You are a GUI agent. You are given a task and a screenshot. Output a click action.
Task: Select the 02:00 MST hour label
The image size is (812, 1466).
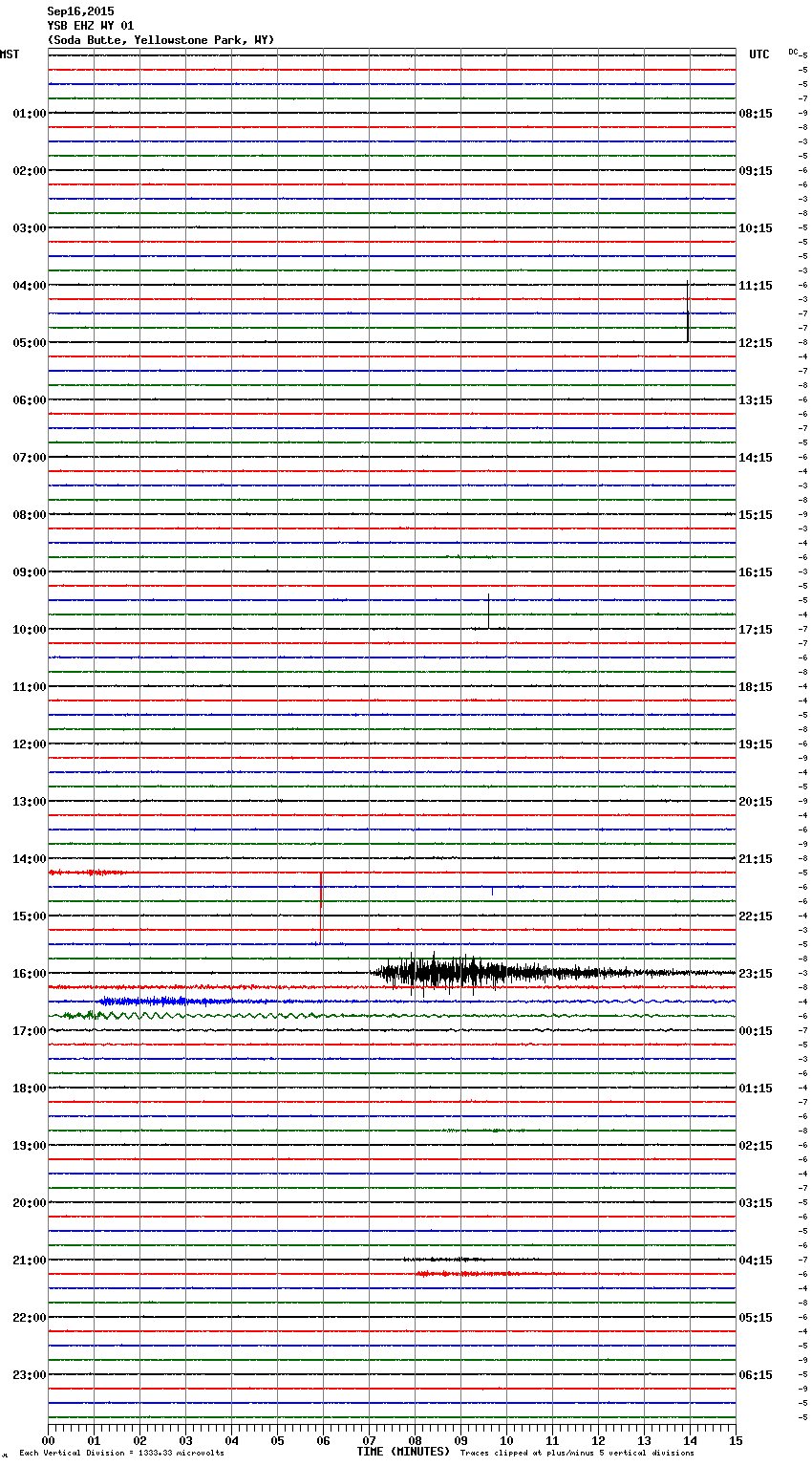click(29, 171)
